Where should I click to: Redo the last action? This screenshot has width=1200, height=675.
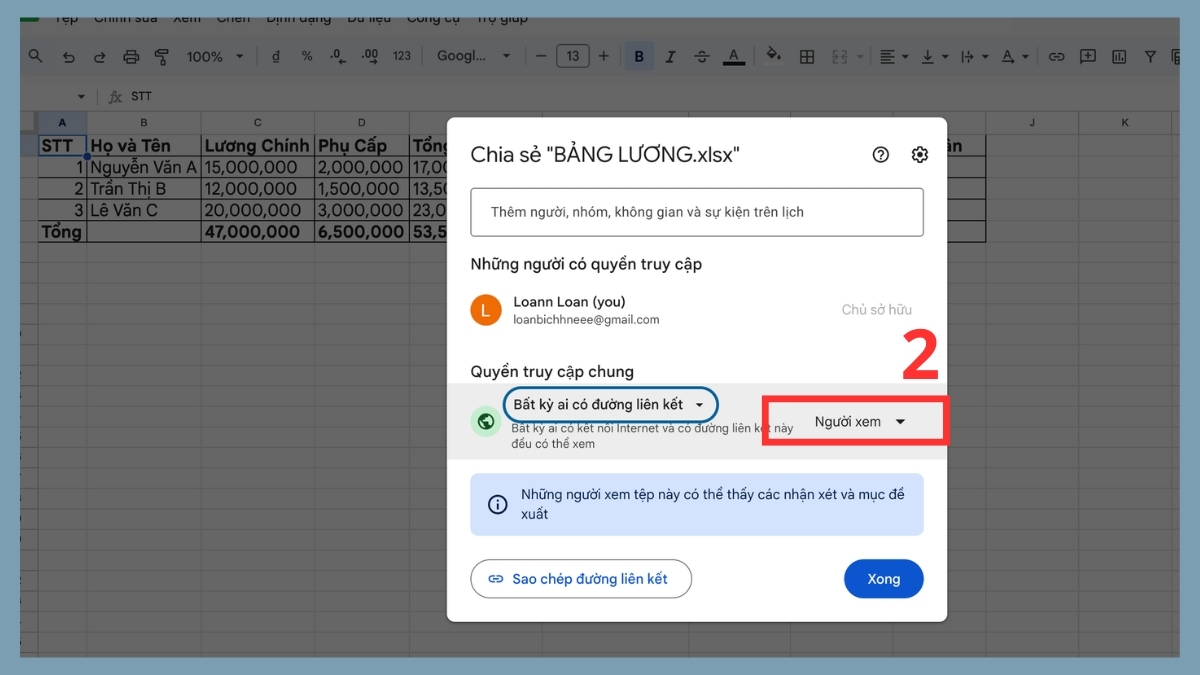(98, 56)
